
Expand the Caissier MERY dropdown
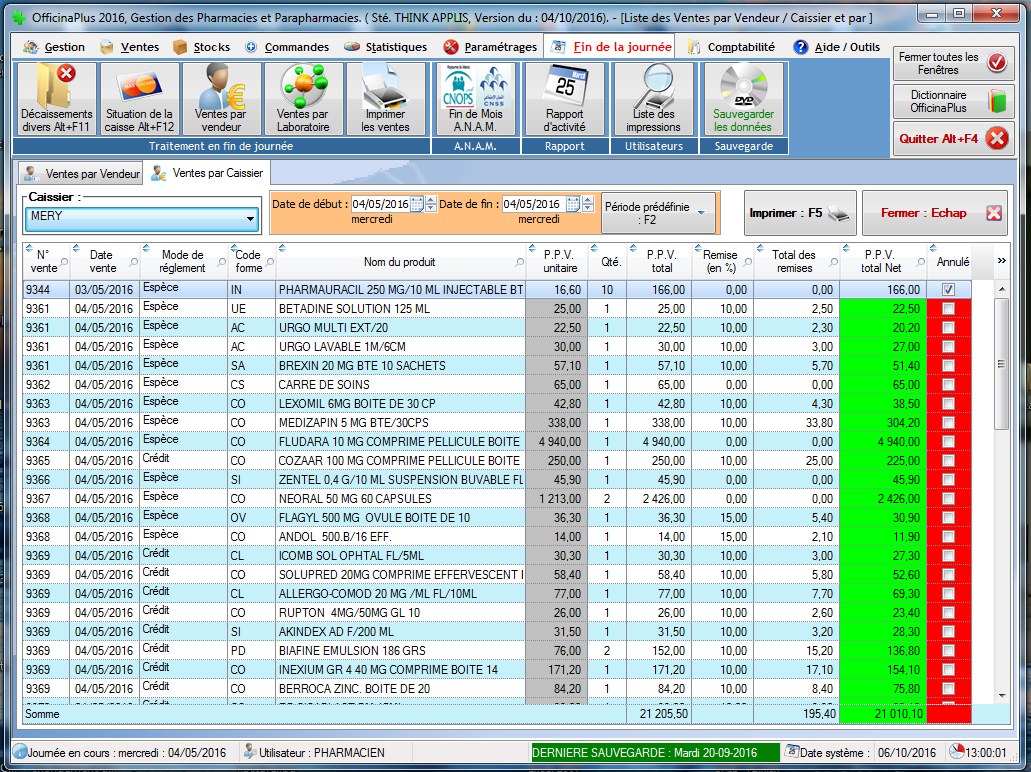point(250,216)
